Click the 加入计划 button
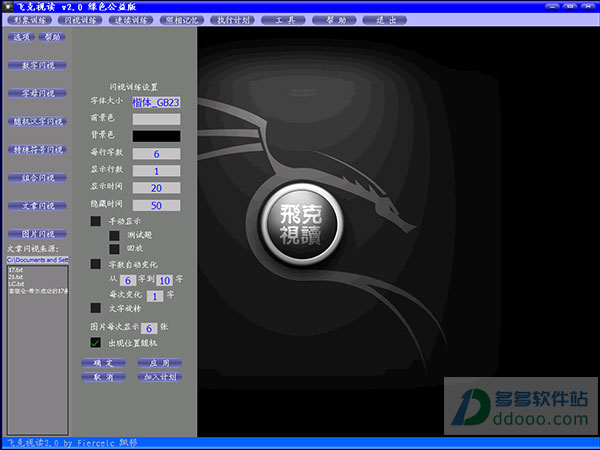Screen dimensions: 600x450 click(160, 377)
